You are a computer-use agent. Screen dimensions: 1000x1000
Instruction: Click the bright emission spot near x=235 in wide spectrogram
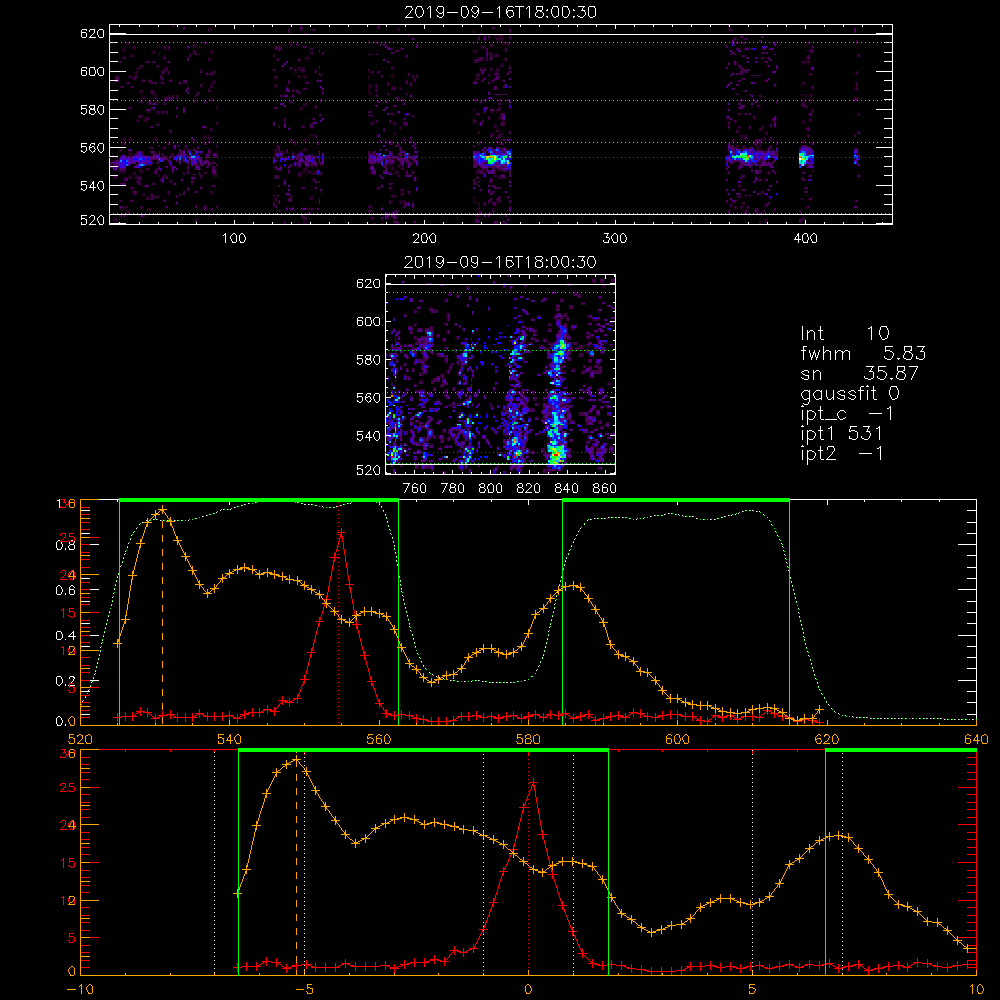[x=492, y=158]
